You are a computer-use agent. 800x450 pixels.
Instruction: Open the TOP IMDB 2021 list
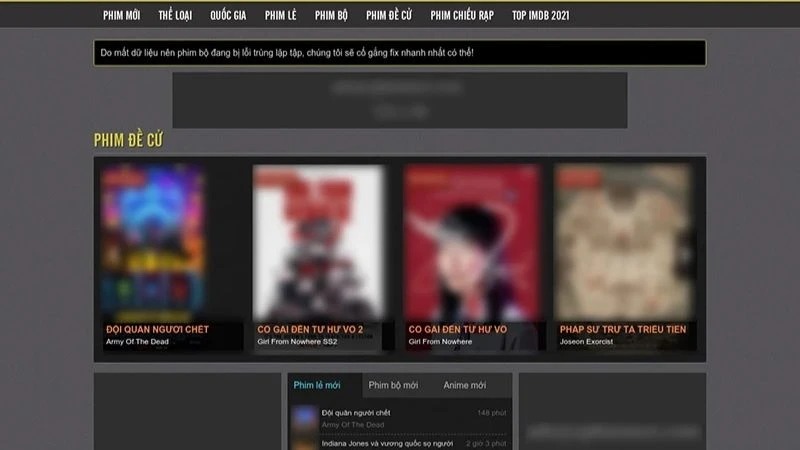(540, 15)
